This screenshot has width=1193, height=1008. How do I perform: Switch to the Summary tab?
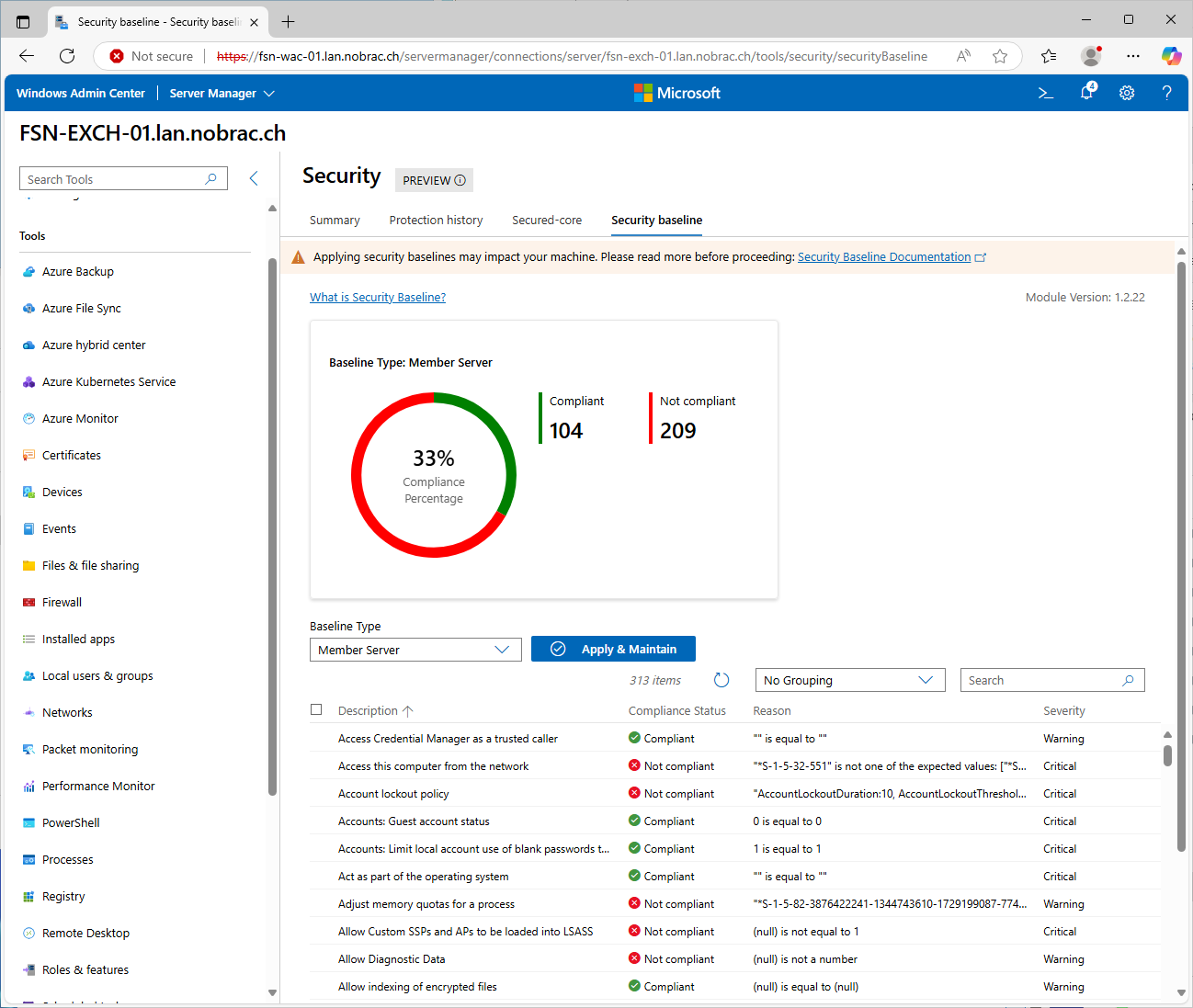click(335, 221)
